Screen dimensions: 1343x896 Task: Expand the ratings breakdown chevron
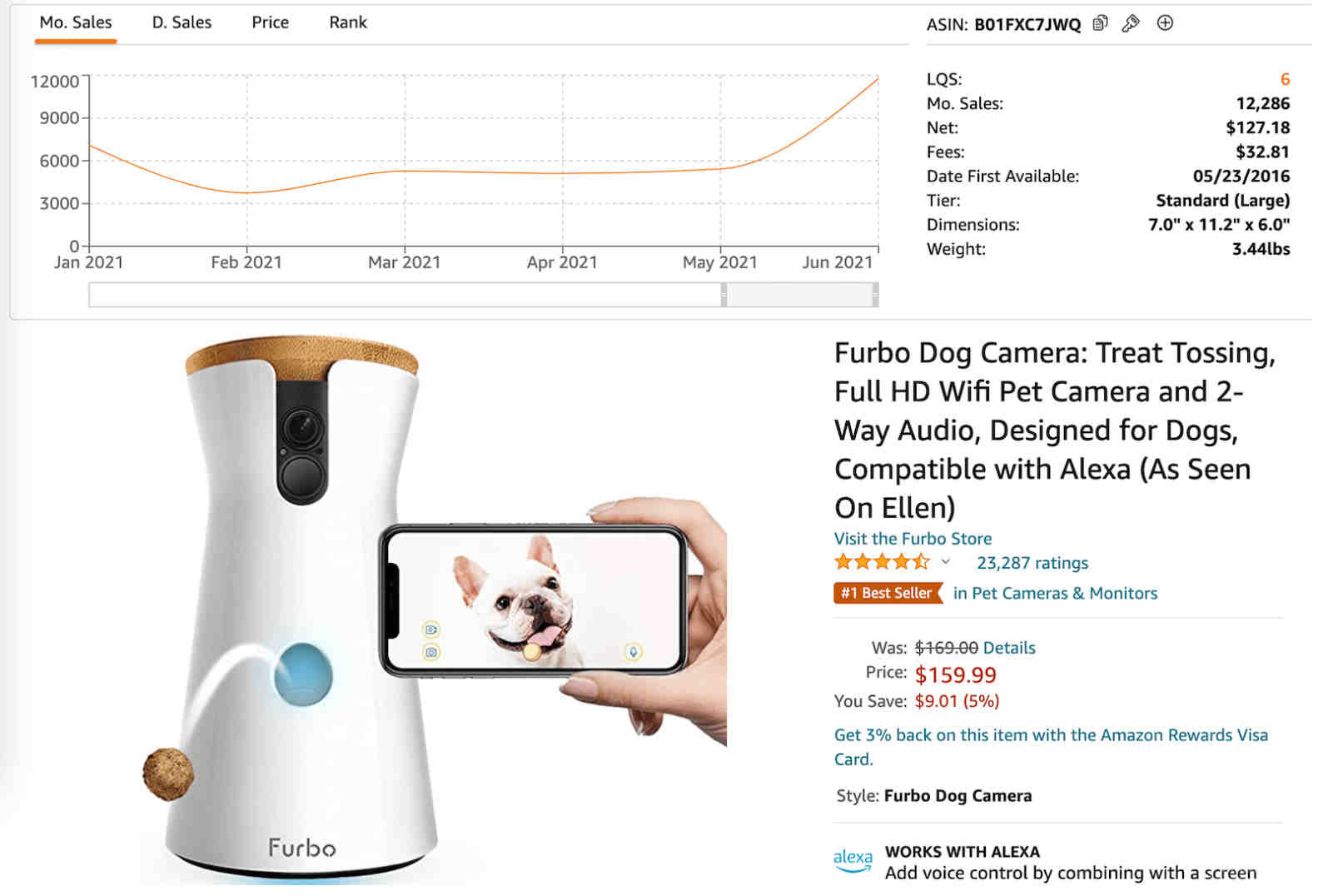(x=946, y=562)
